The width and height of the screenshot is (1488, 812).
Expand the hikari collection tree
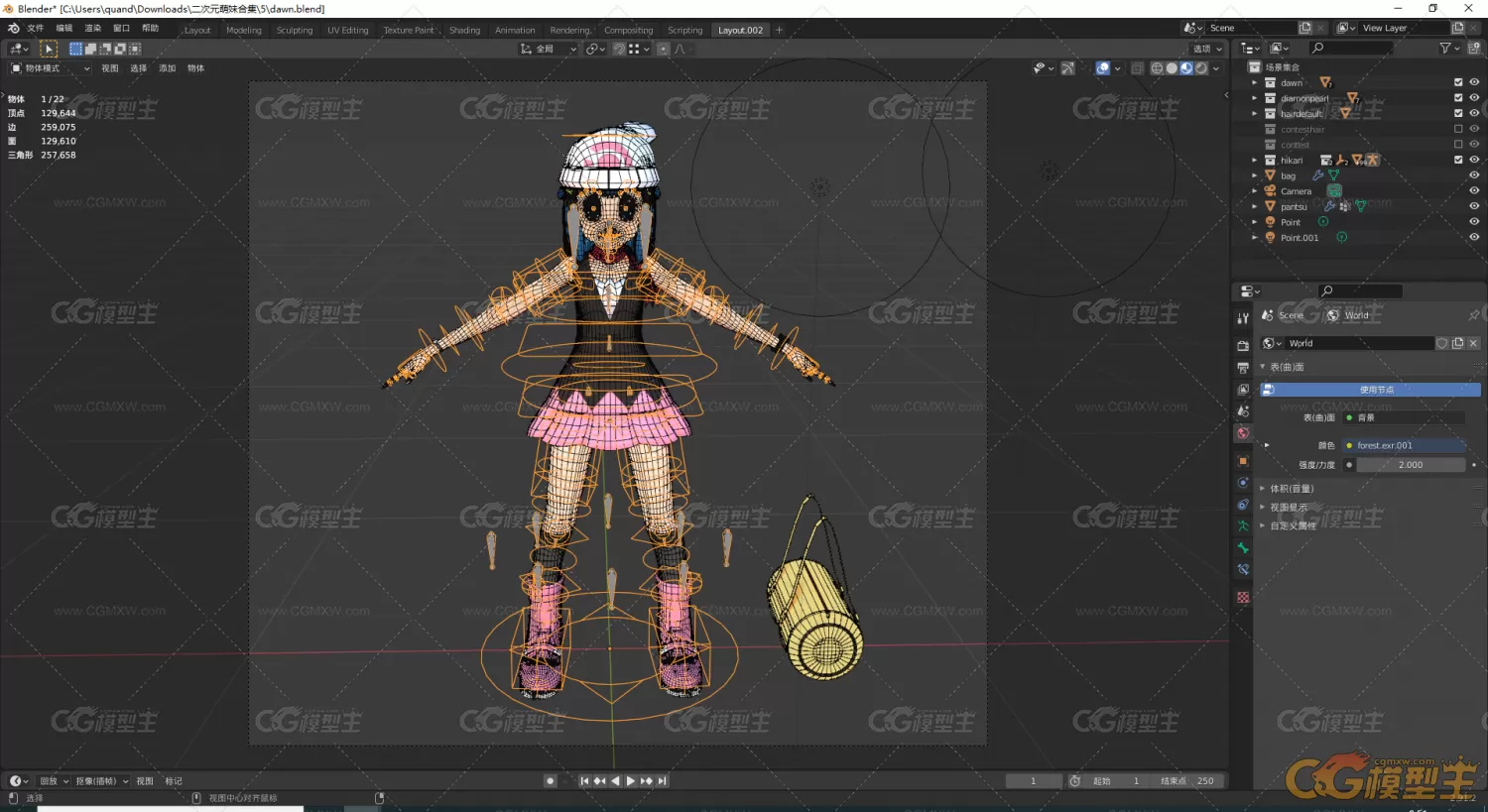(x=1255, y=160)
